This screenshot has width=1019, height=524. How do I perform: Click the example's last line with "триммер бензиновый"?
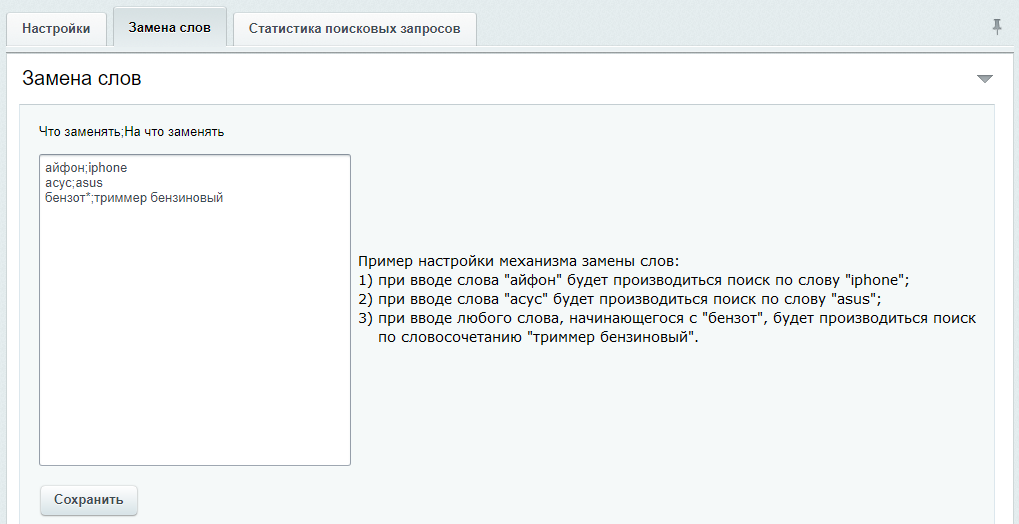(x=537, y=338)
